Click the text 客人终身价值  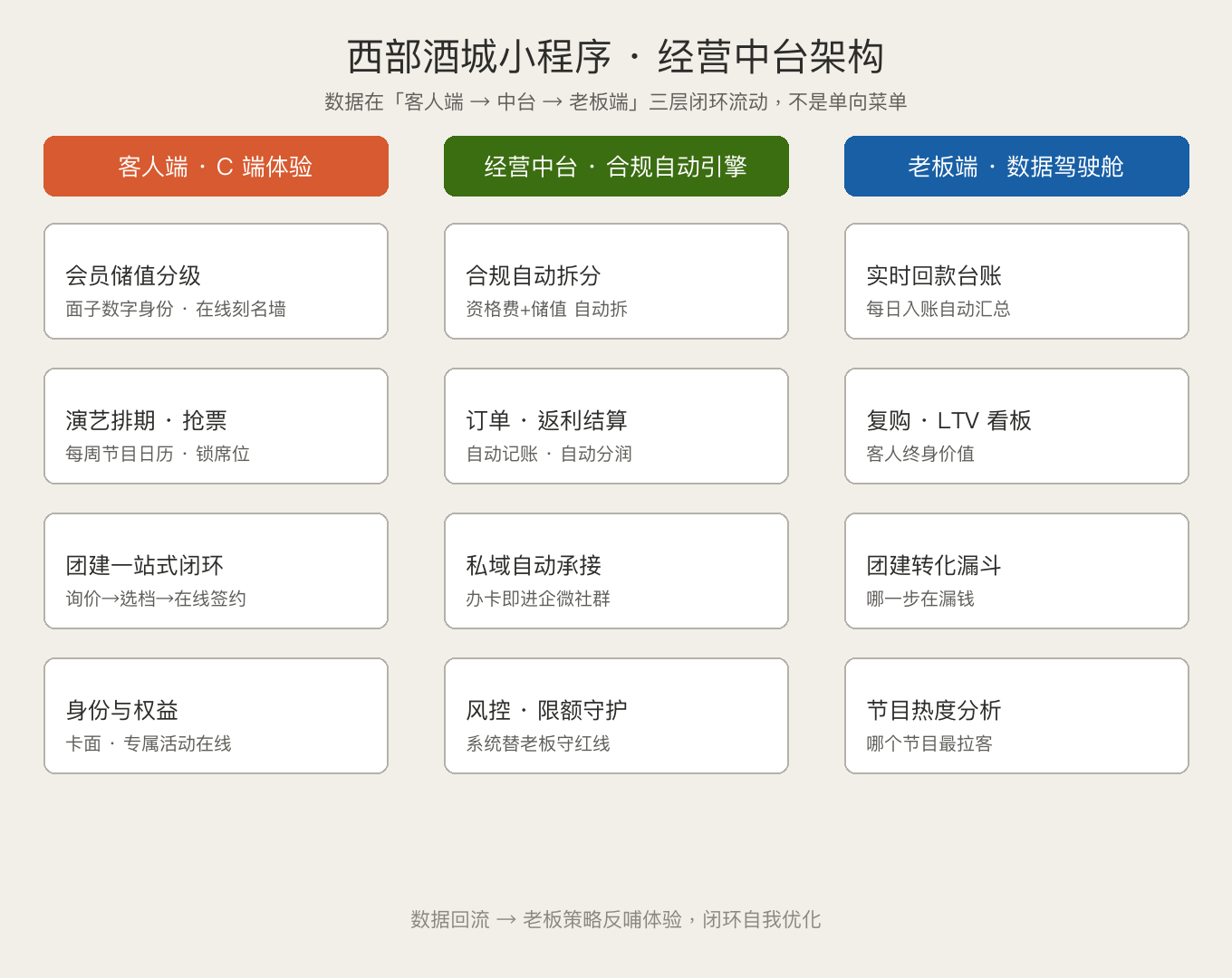[x=920, y=454]
